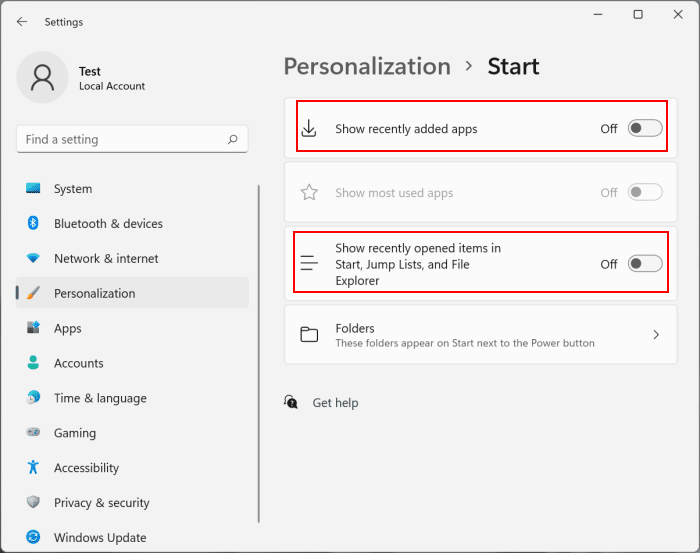Toggle Show recently opened items switch

click(x=645, y=264)
